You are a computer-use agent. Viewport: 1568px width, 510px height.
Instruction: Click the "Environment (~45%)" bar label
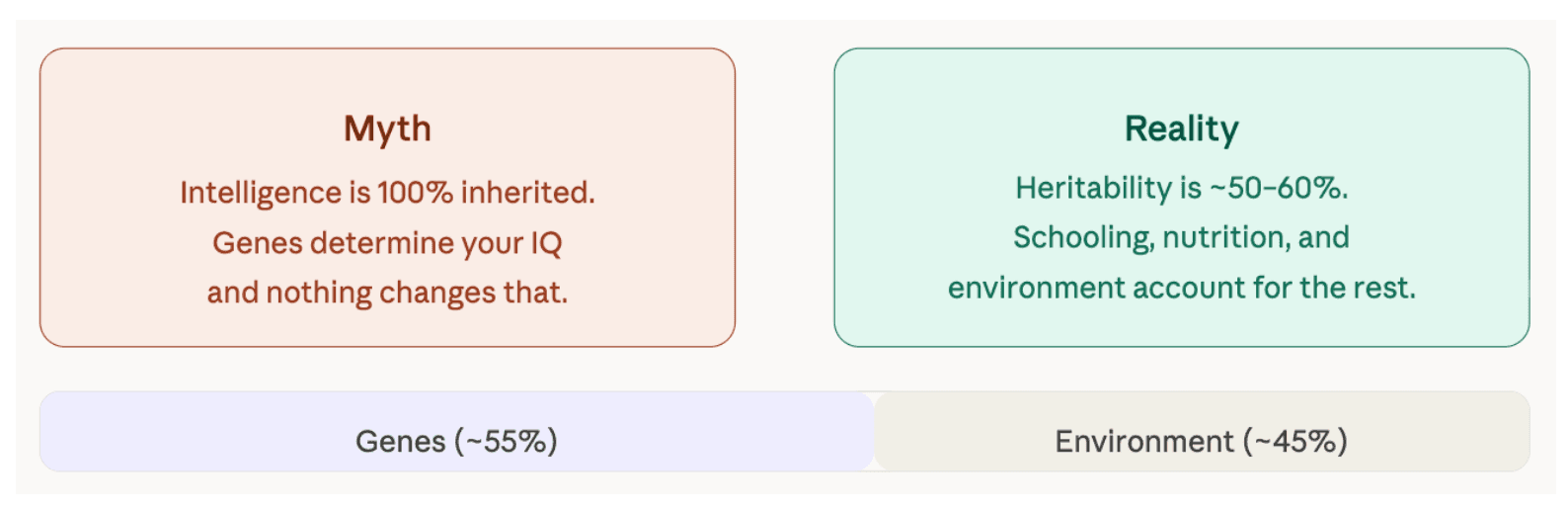click(x=1201, y=441)
